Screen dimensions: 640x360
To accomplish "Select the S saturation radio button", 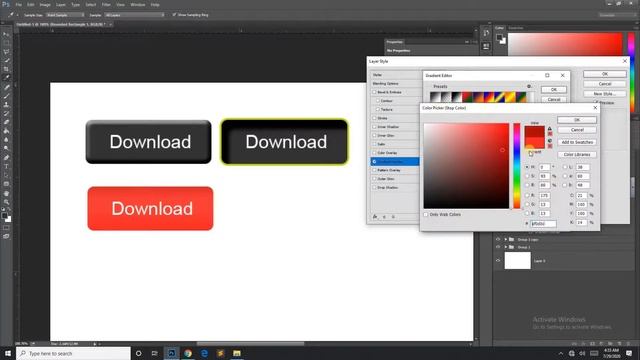I will 527,176.
